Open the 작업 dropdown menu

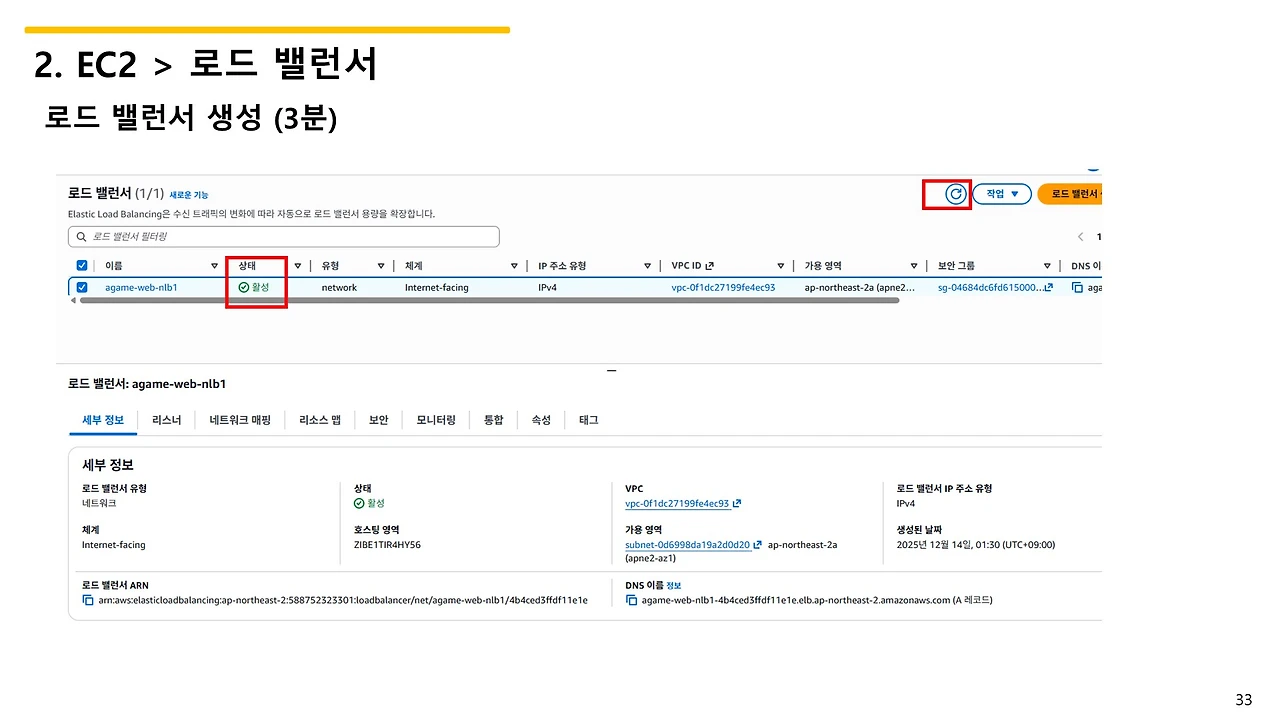(x=1002, y=194)
